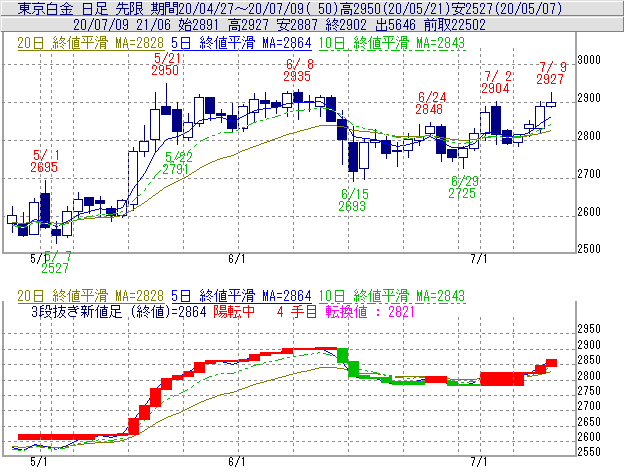Click the bottom chart's 20日 終値平滑 MA=2828 legend
Screen dimensions: 624x474
(x=90, y=296)
